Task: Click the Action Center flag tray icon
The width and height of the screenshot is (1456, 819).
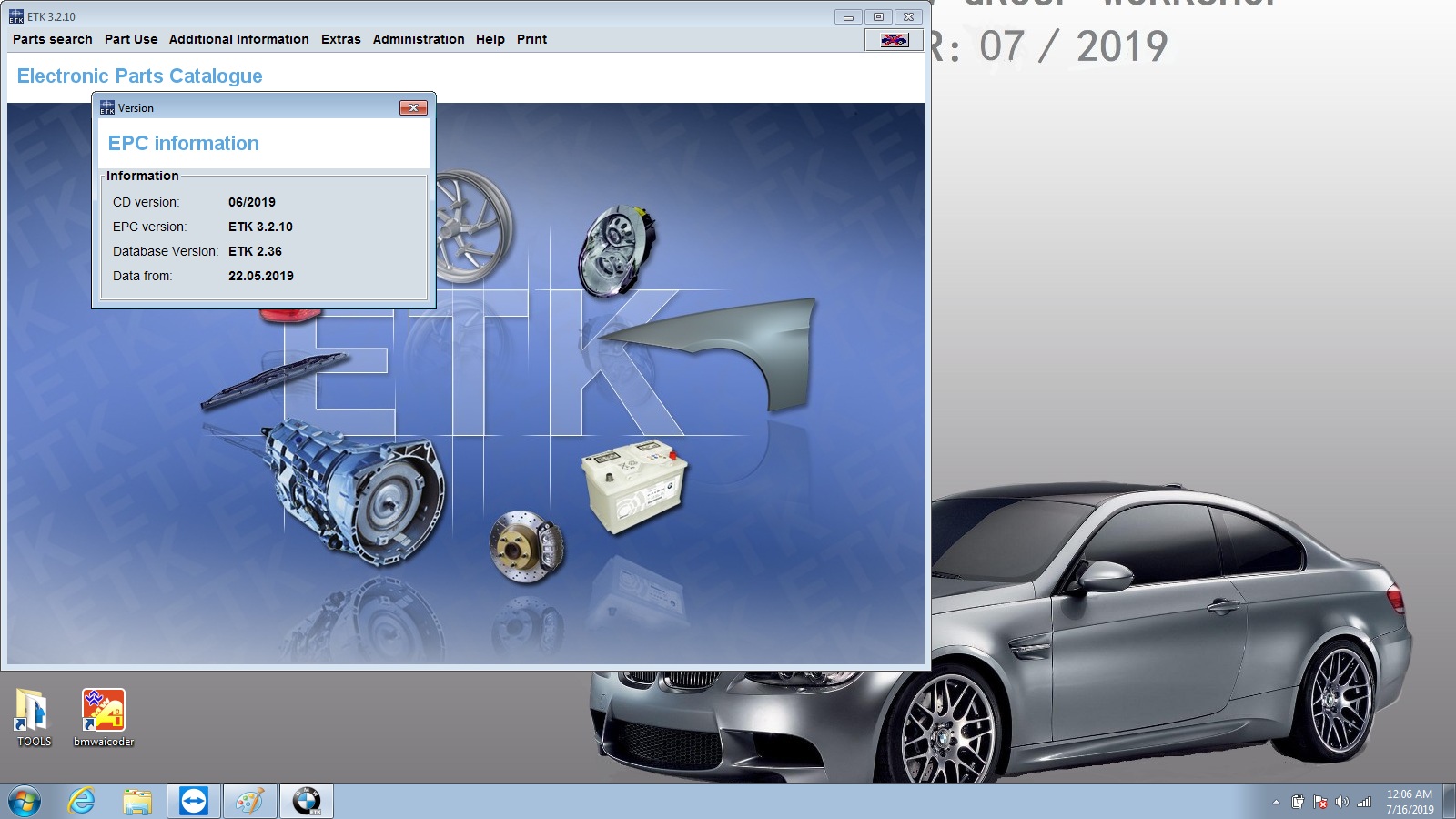Action: (1319, 802)
